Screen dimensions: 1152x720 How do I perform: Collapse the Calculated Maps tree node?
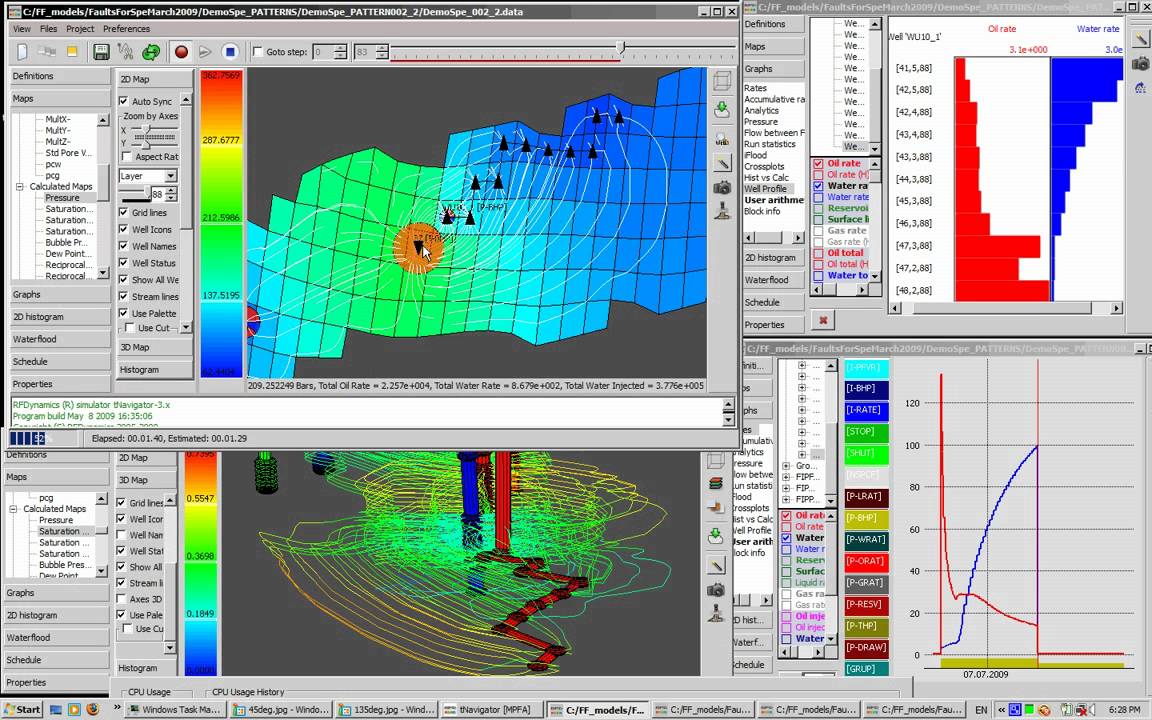(19, 187)
